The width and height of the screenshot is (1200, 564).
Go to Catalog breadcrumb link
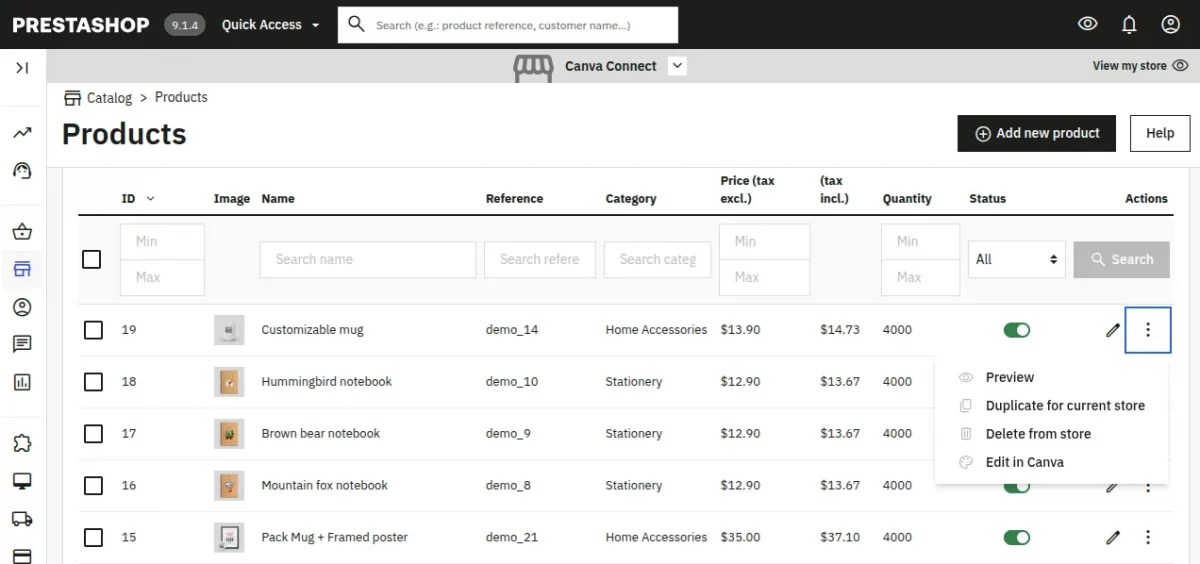pyautogui.click(x=109, y=98)
